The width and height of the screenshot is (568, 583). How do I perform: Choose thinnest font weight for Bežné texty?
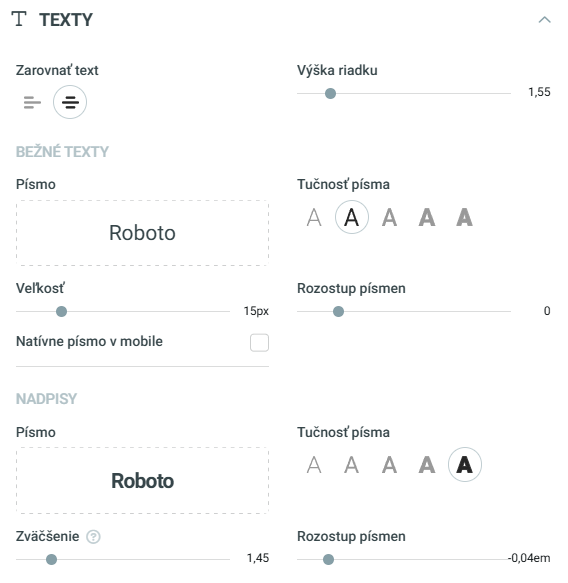point(314,217)
